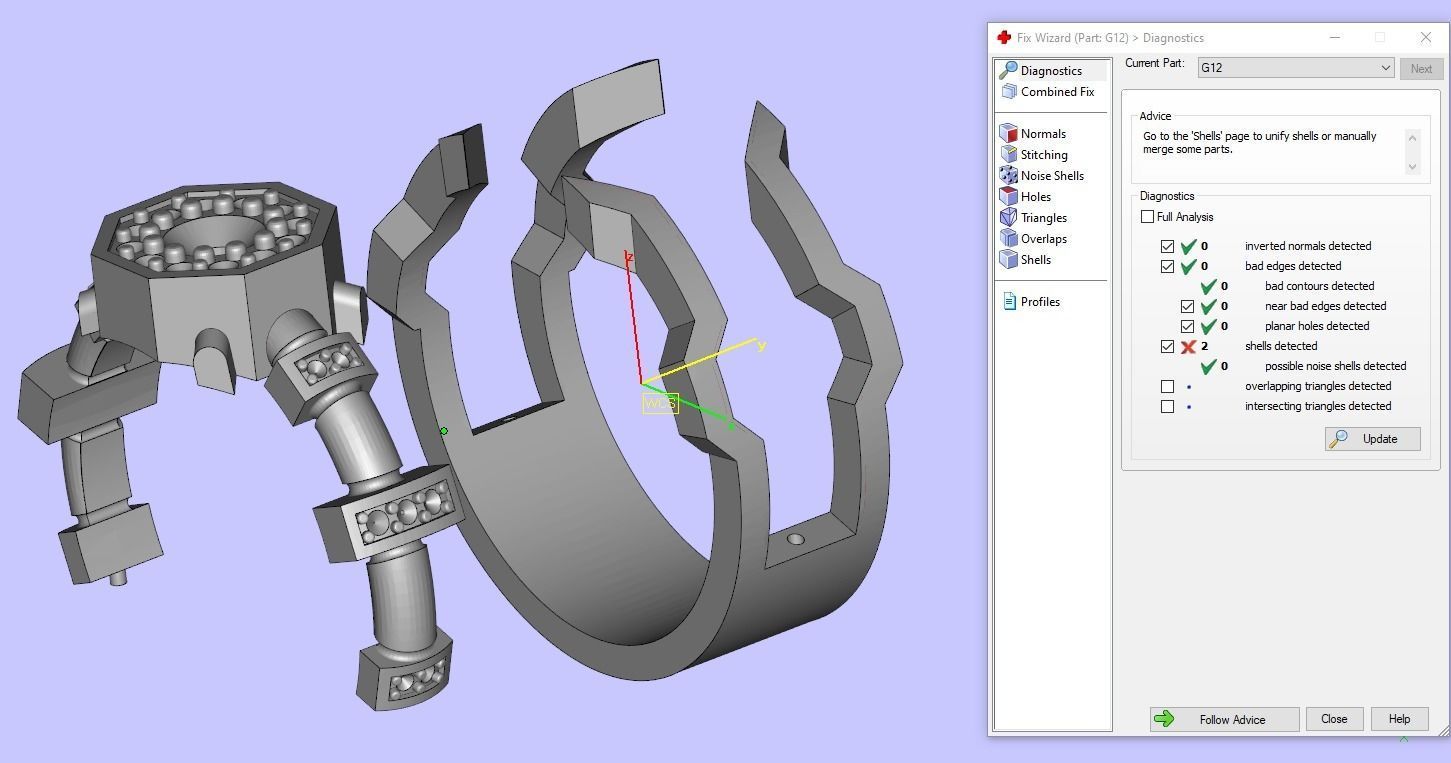Image resolution: width=1451 pixels, height=763 pixels.
Task: Click the Shells icon
Action: click(1008, 259)
